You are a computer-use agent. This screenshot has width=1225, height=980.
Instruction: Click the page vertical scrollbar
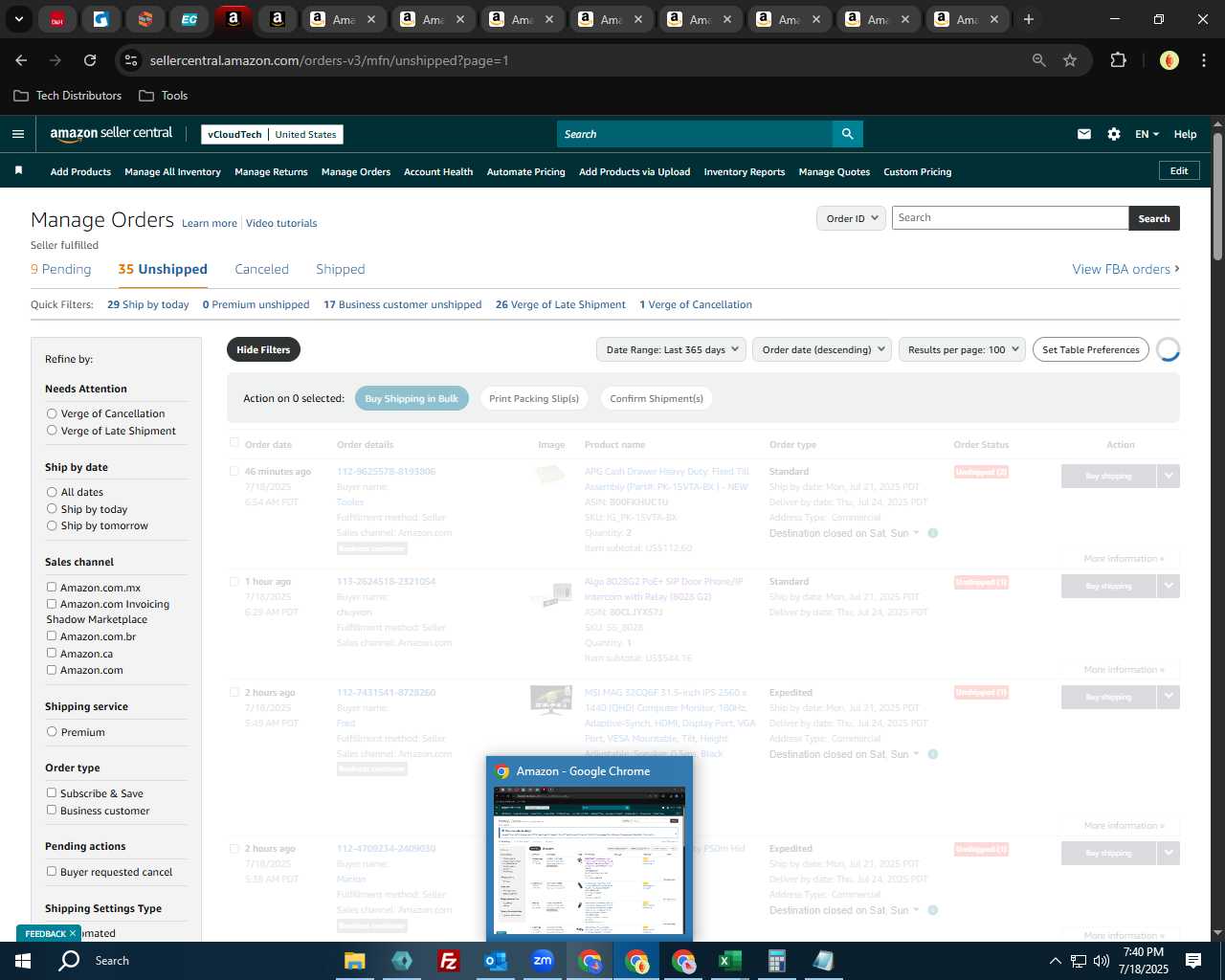(1217, 196)
